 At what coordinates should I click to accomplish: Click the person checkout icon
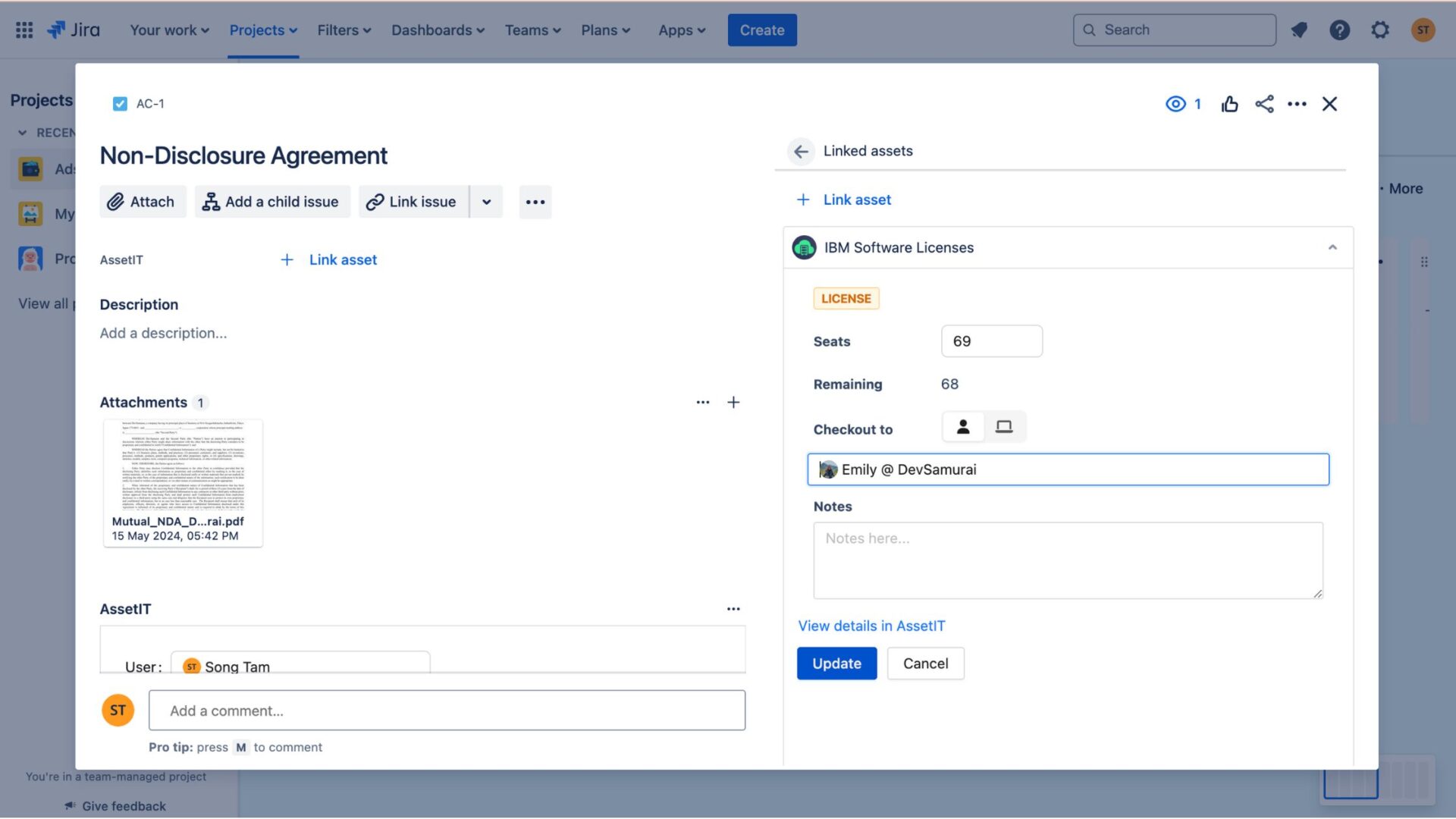point(962,425)
